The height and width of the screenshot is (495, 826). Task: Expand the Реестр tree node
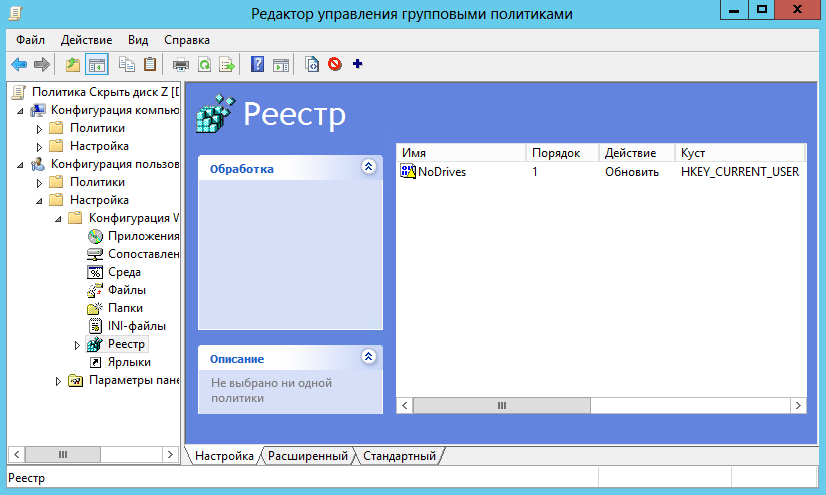pyautogui.click(x=77, y=345)
